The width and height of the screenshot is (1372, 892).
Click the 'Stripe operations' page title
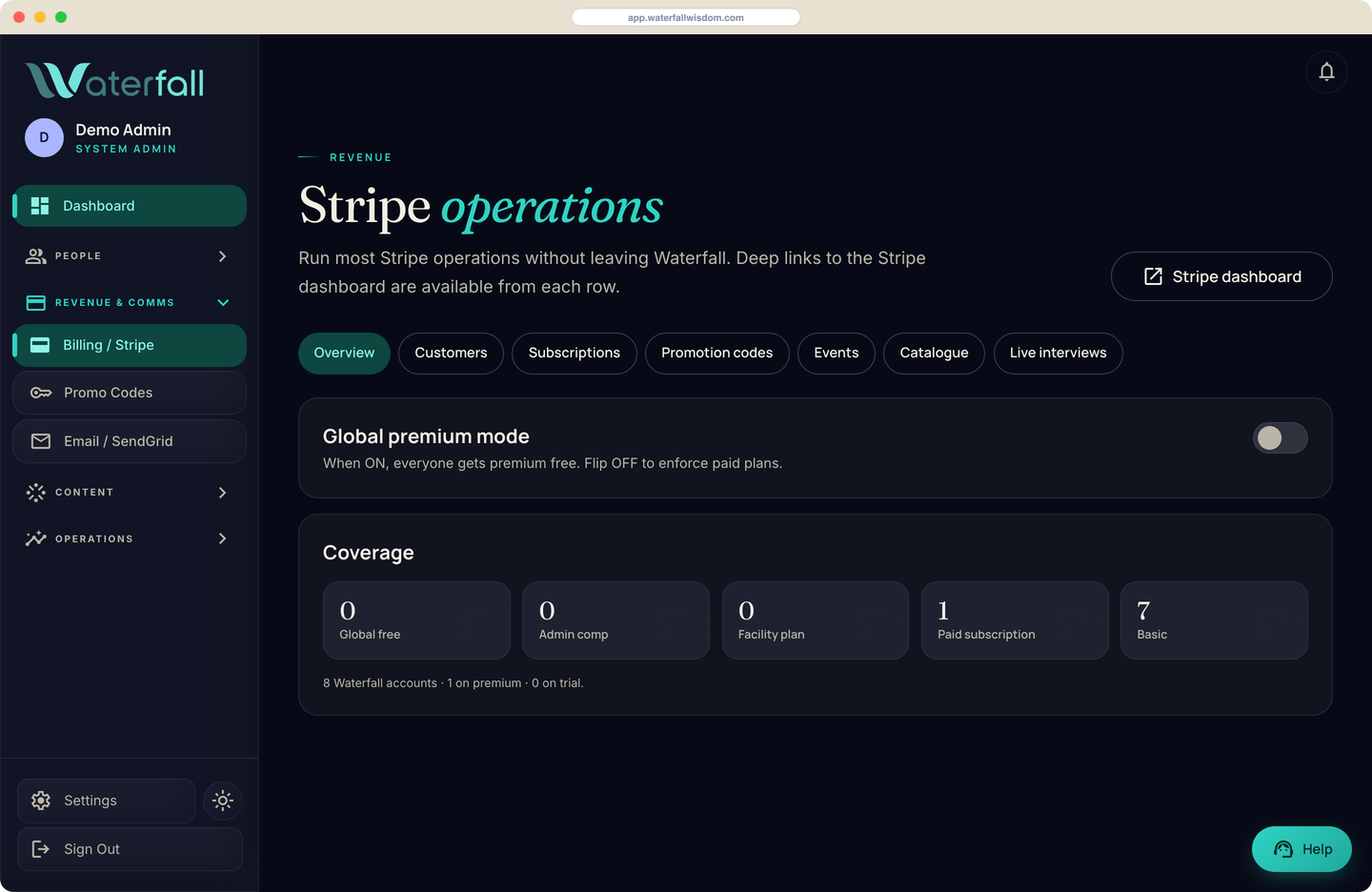point(481,206)
